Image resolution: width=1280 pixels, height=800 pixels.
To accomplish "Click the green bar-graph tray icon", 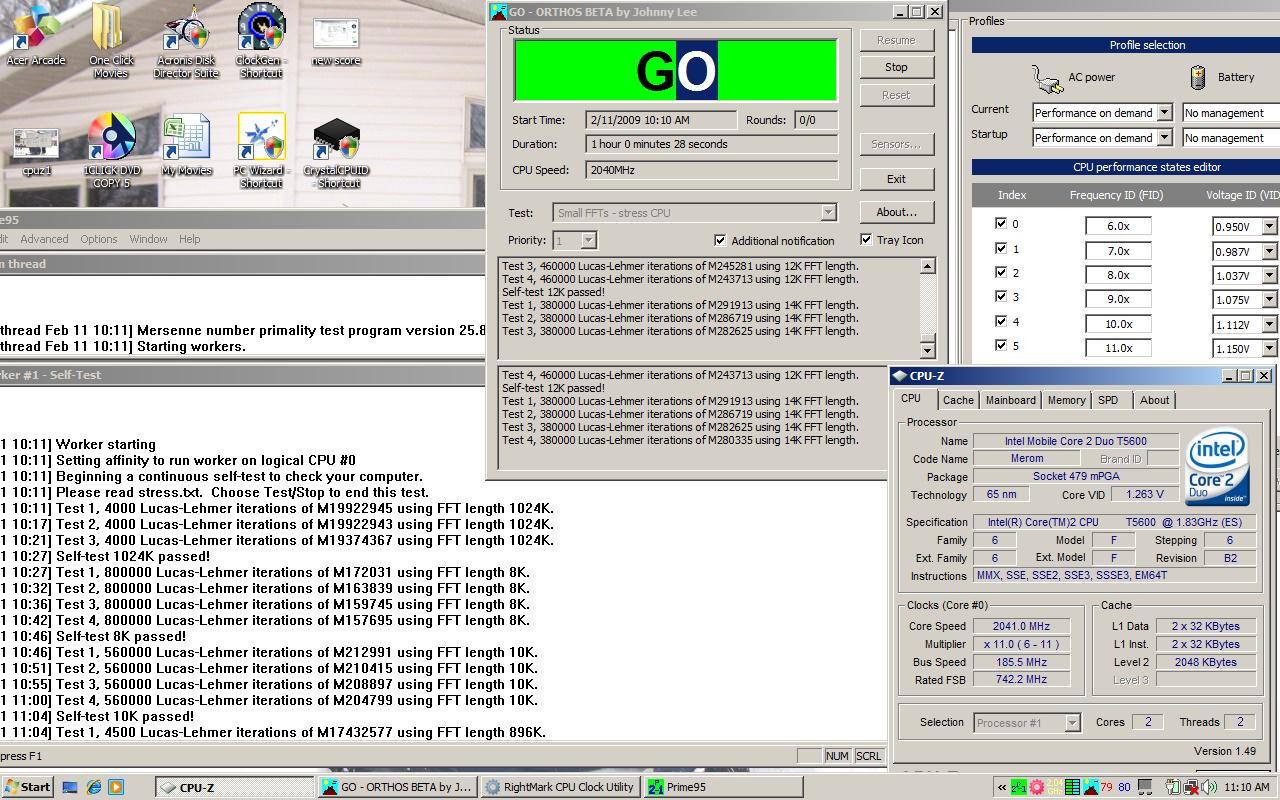I will (1073, 787).
